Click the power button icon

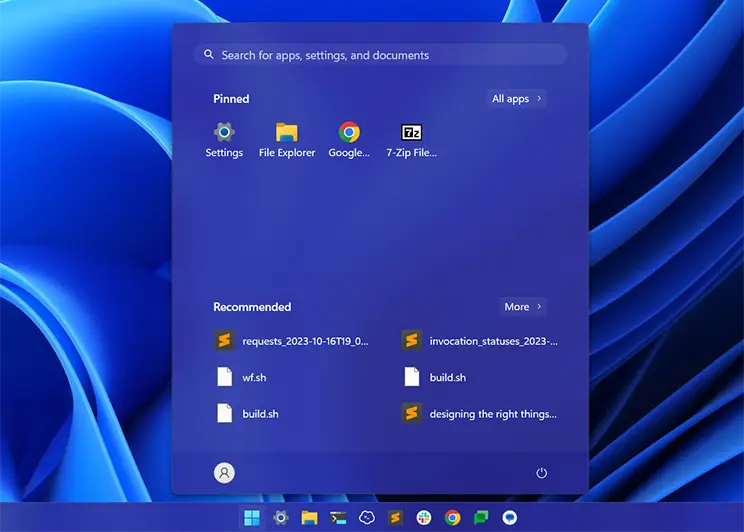coord(542,473)
